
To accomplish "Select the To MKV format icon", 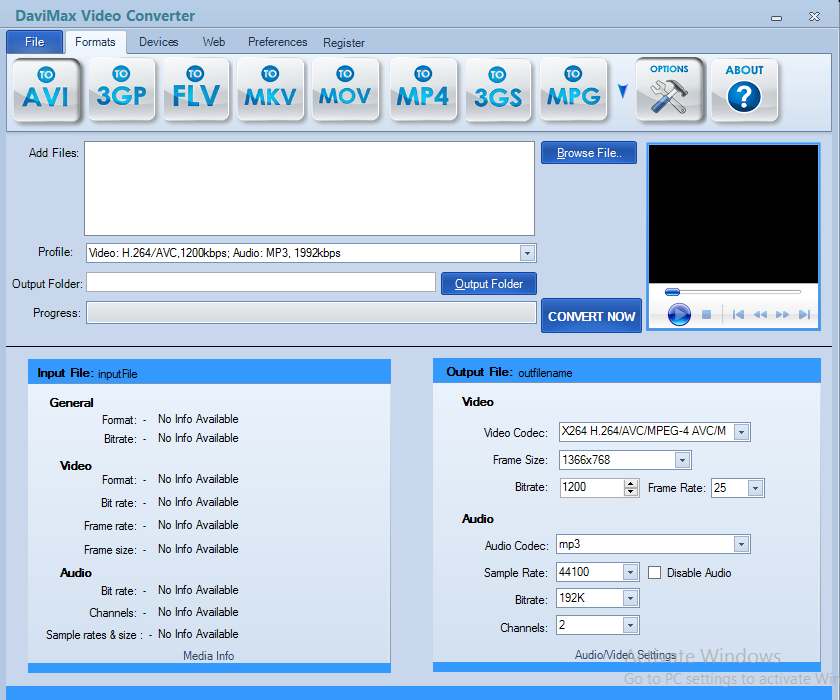I will point(270,90).
